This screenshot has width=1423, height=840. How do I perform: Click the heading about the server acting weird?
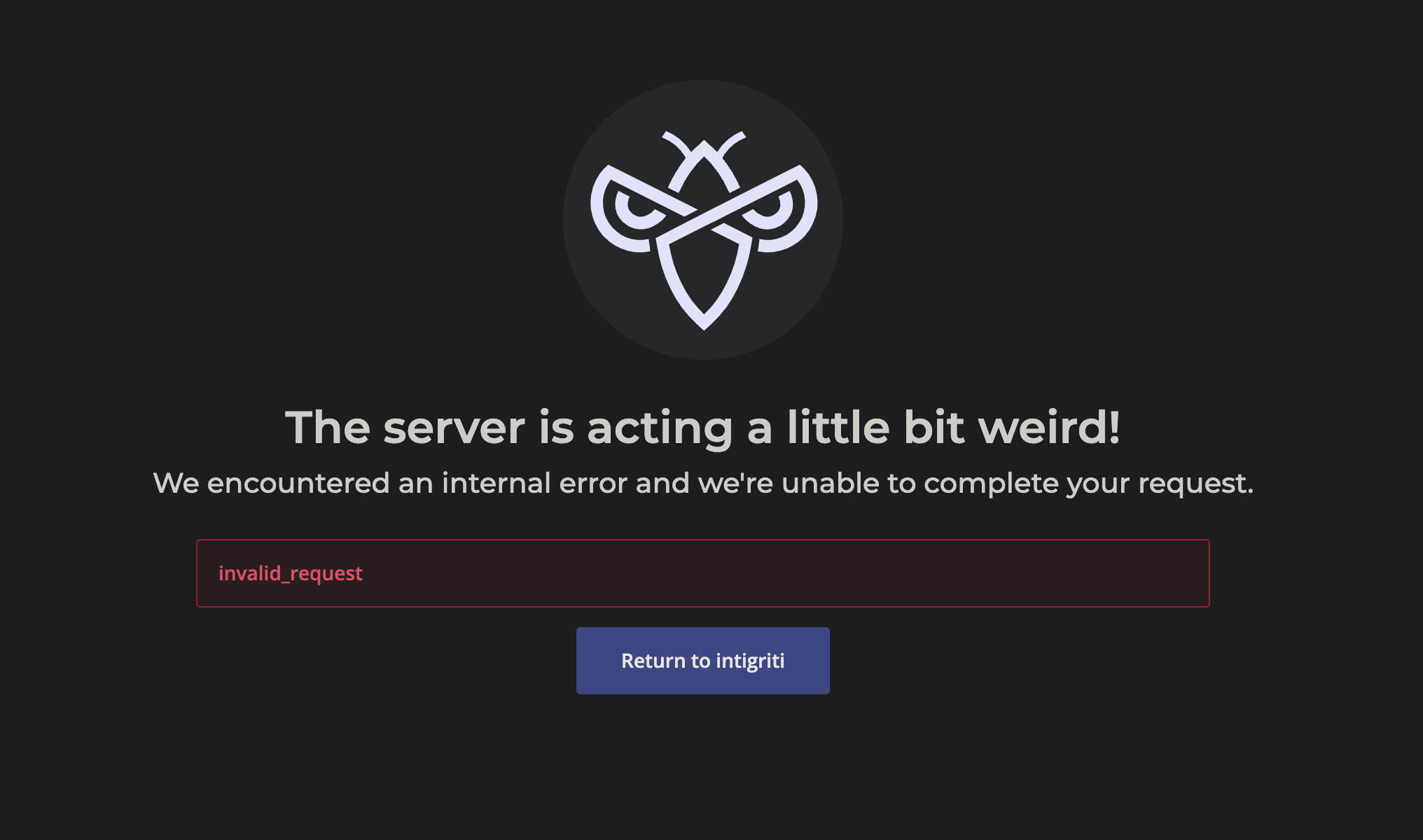pyautogui.click(x=703, y=427)
